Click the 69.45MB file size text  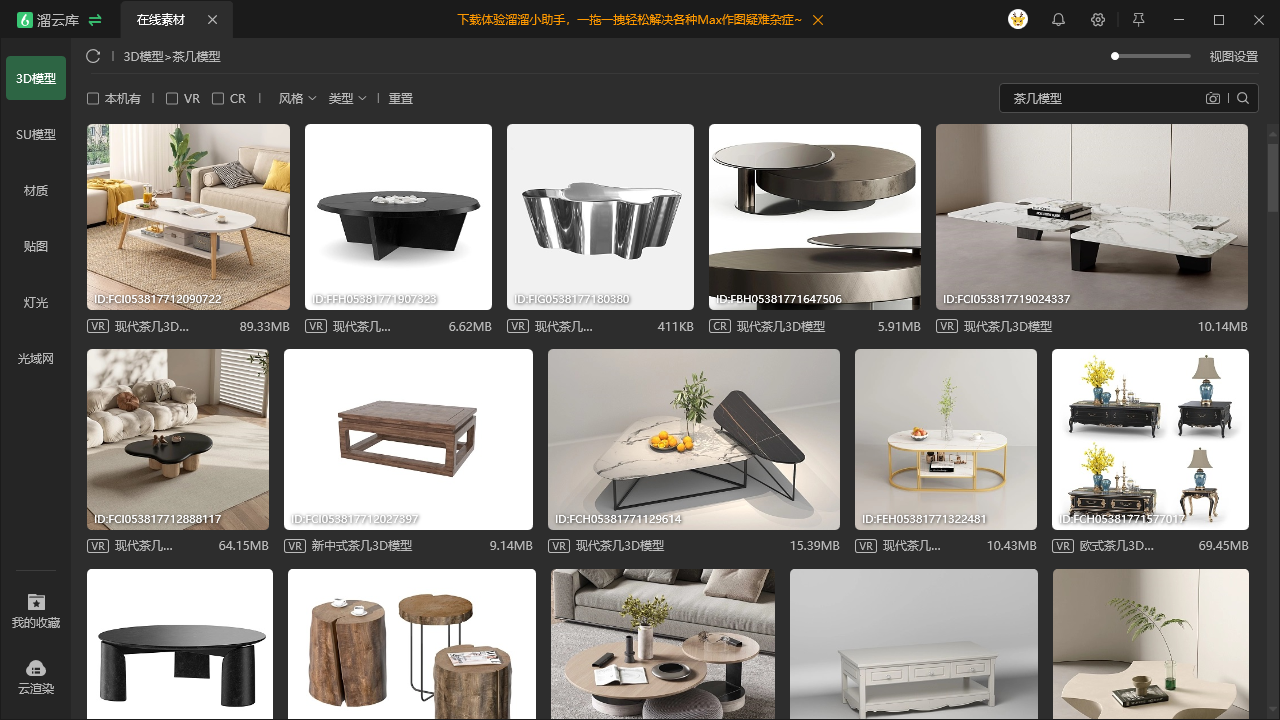pyautogui.click(x=1223, y=546)
